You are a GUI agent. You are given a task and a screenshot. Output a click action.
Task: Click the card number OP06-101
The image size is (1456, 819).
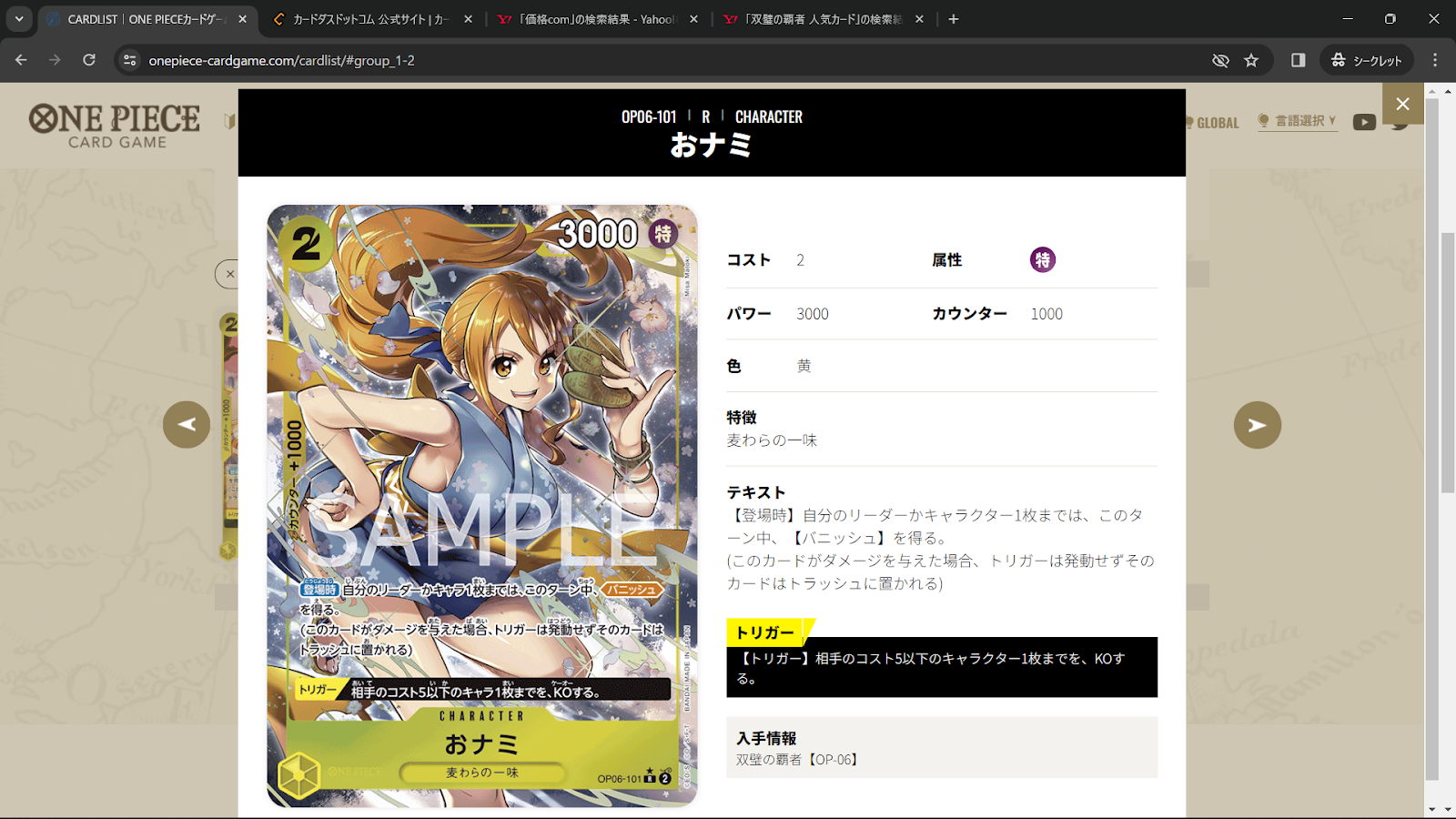tap(649, 116)
